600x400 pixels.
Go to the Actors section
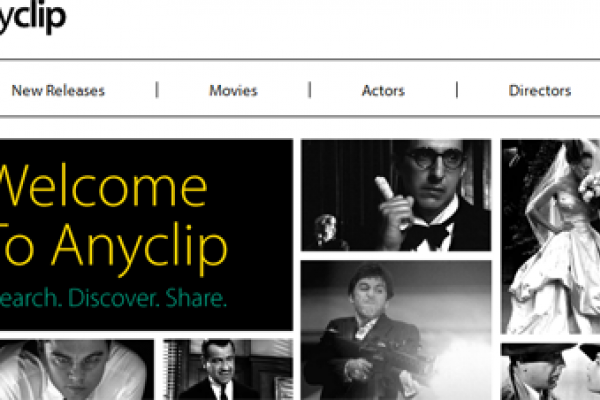pos(383,91)
